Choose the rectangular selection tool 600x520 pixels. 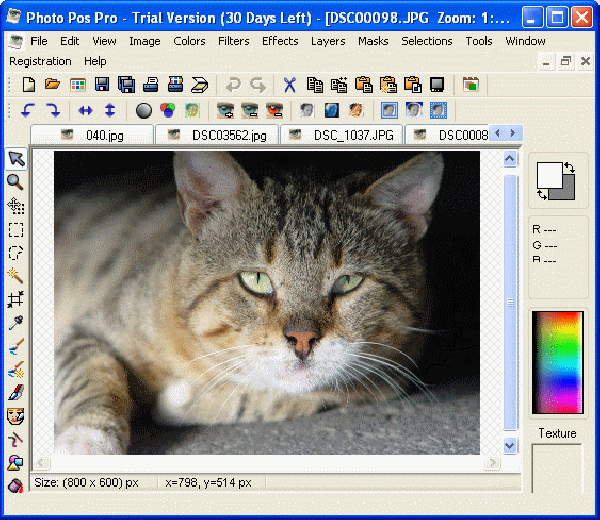tap(15, 230)
